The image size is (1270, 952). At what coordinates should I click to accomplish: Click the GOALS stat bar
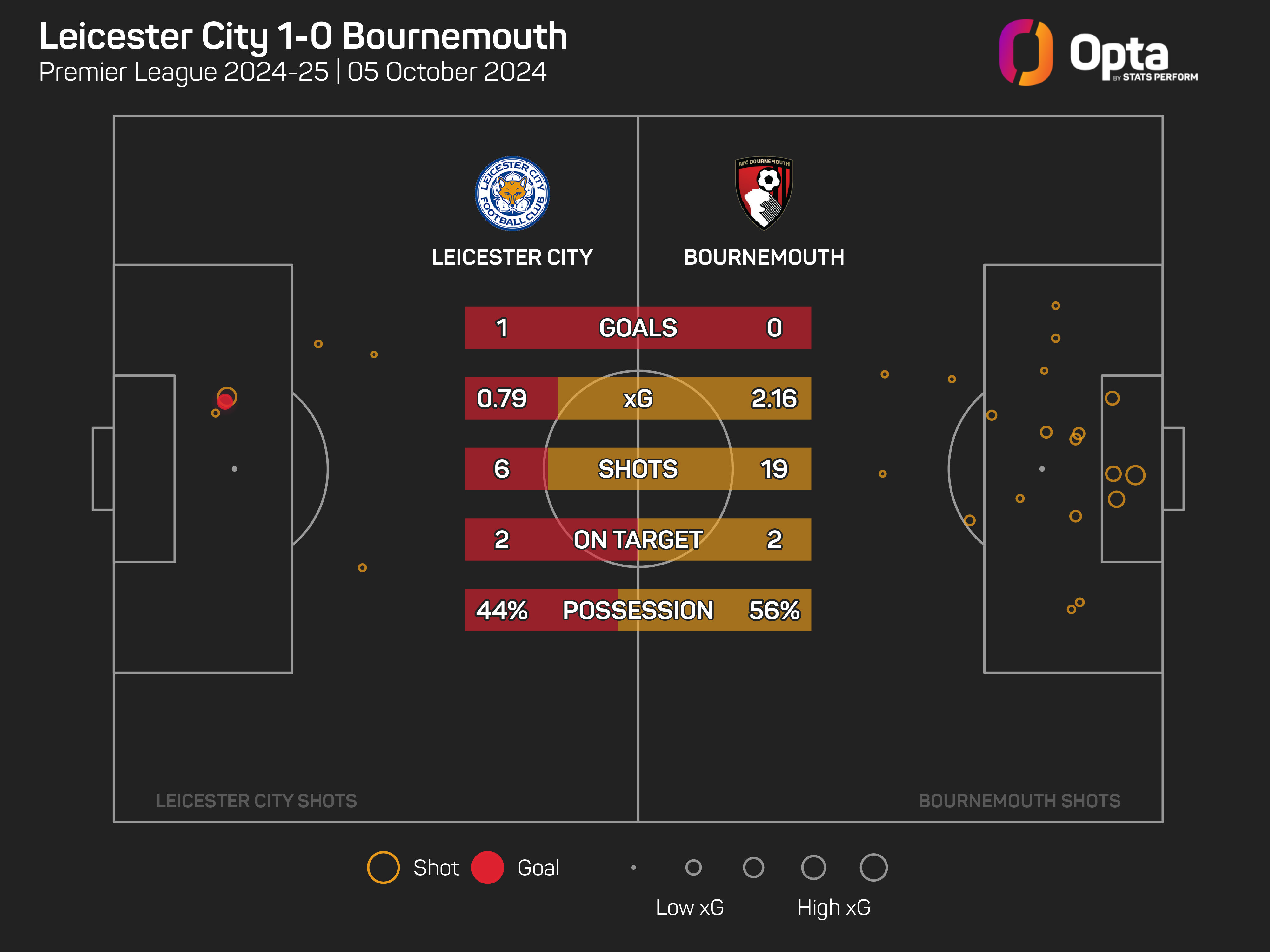pyautogui.click(x=638, y=328)
